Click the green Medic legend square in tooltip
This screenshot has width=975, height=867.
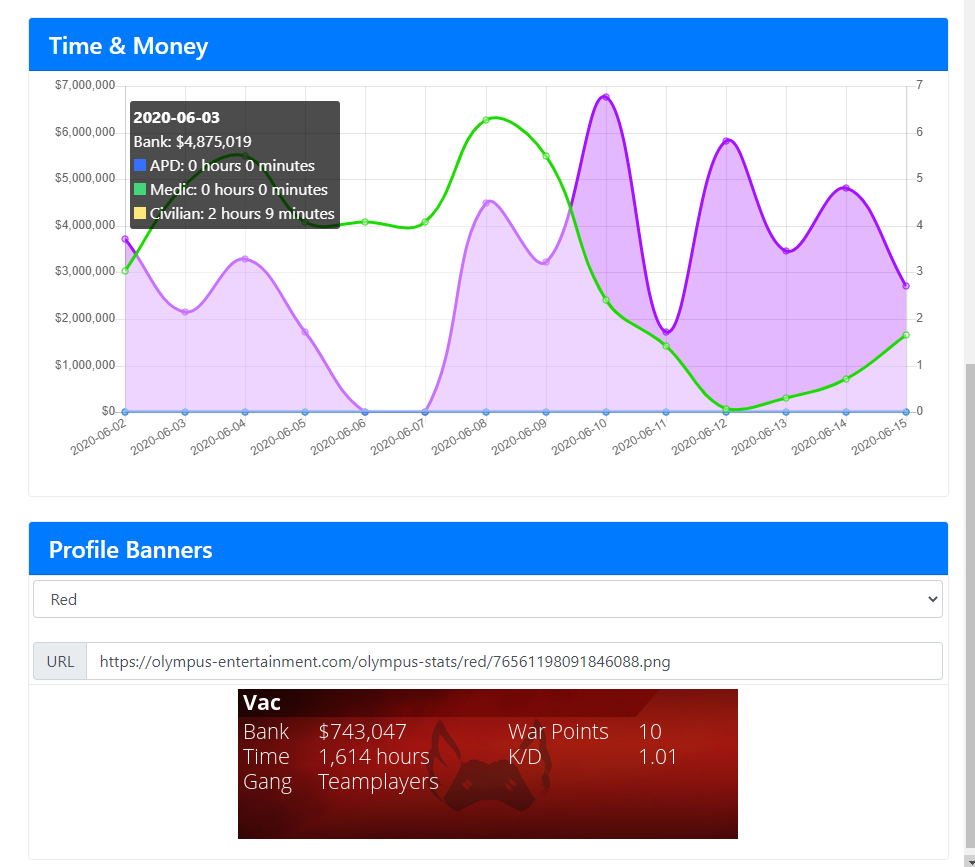click(140, 189)
